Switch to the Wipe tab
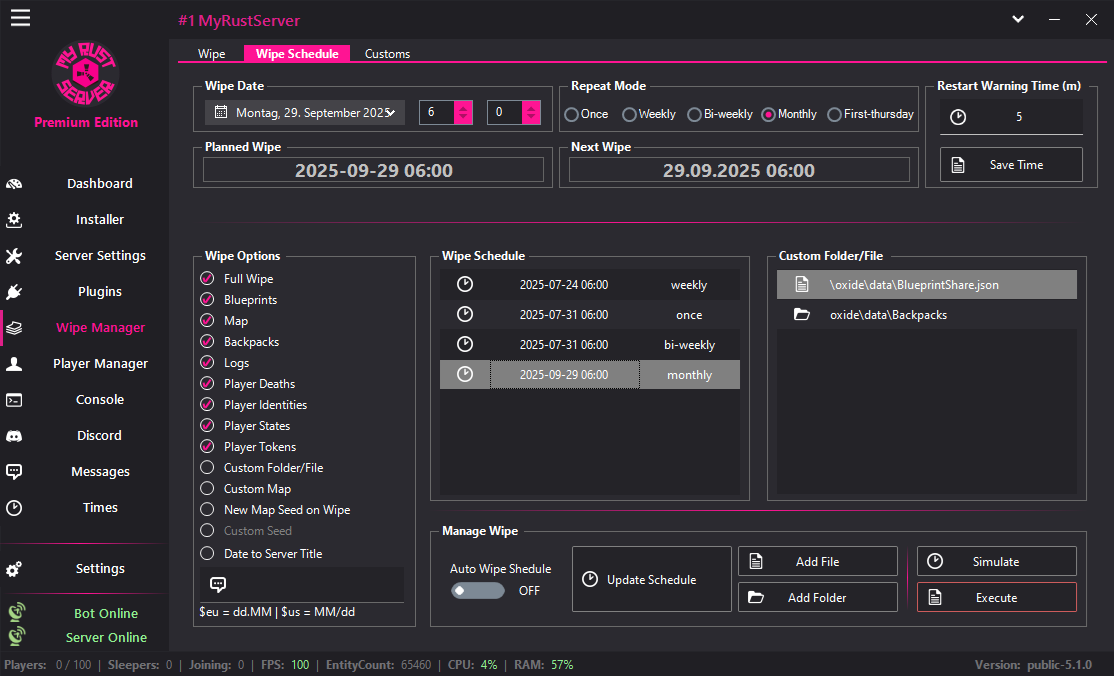1114x676 pixels. 211,53
